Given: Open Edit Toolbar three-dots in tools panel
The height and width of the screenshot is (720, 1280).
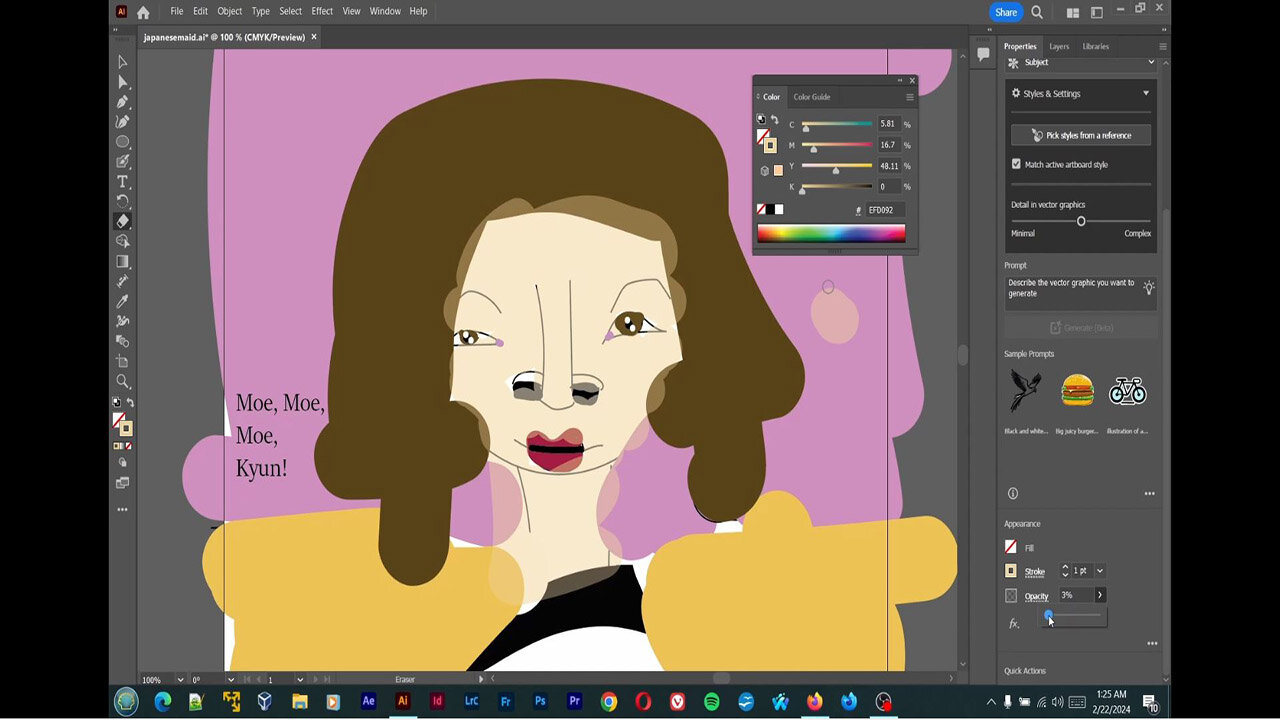Looking at the screenshot, I should click(123, 510).
